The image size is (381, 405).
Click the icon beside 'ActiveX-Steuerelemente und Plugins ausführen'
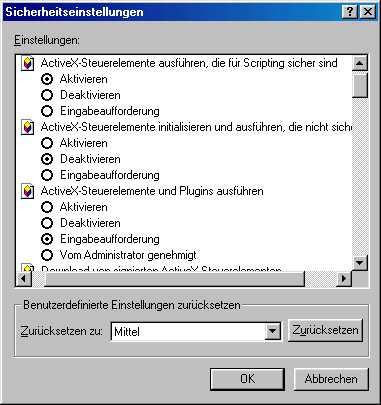pyautogui.click(x=27, y=191)
